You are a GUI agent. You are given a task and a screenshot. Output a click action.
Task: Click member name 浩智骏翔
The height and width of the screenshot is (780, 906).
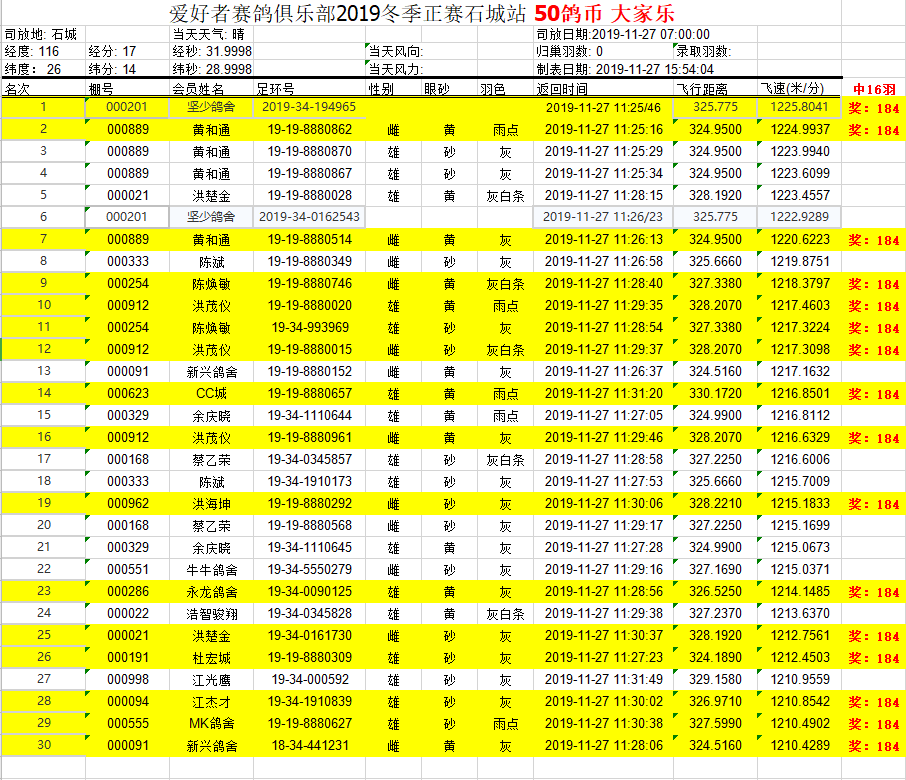(x=211, y=614)
